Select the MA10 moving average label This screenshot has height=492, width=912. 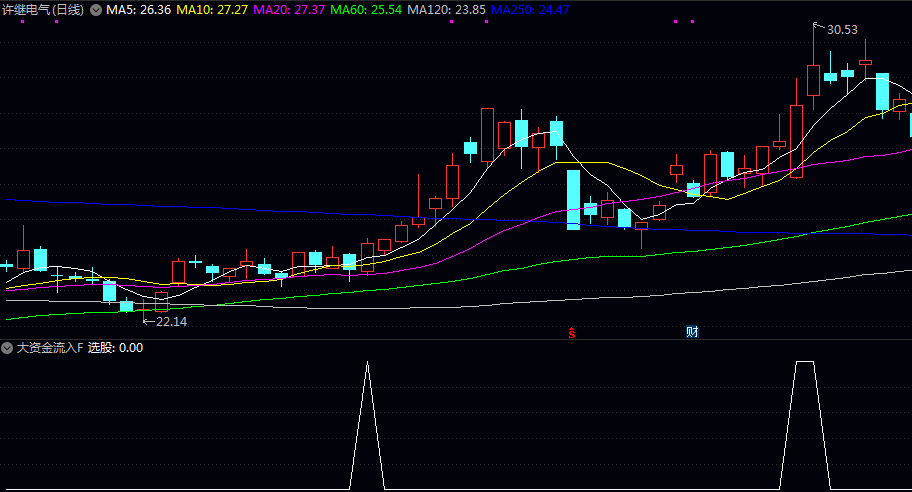point(212,9)
